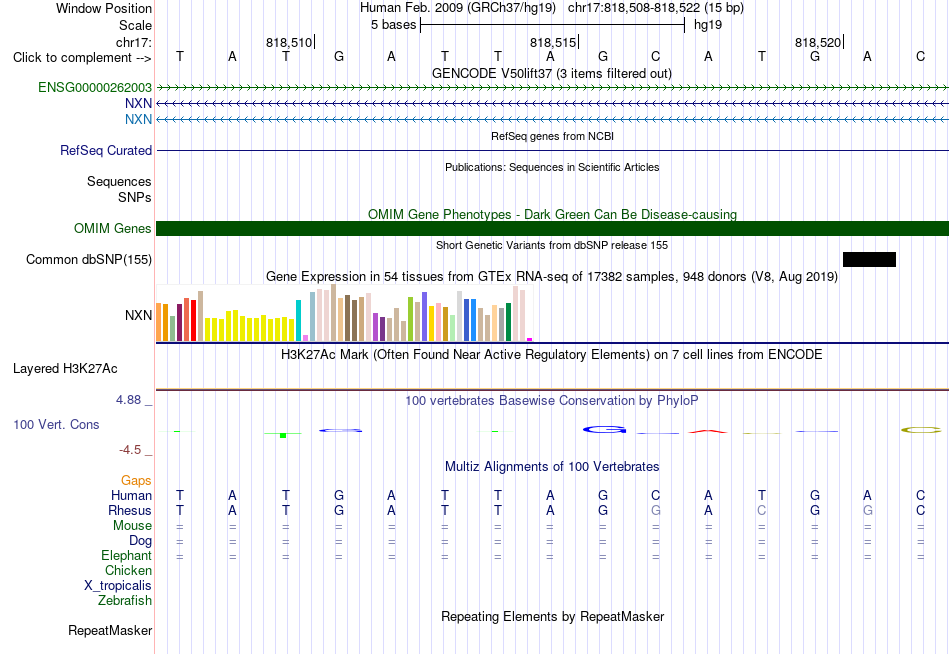Click the olive C conservation logo at right
Screen dimensions: 950x654
coord(921,430)
